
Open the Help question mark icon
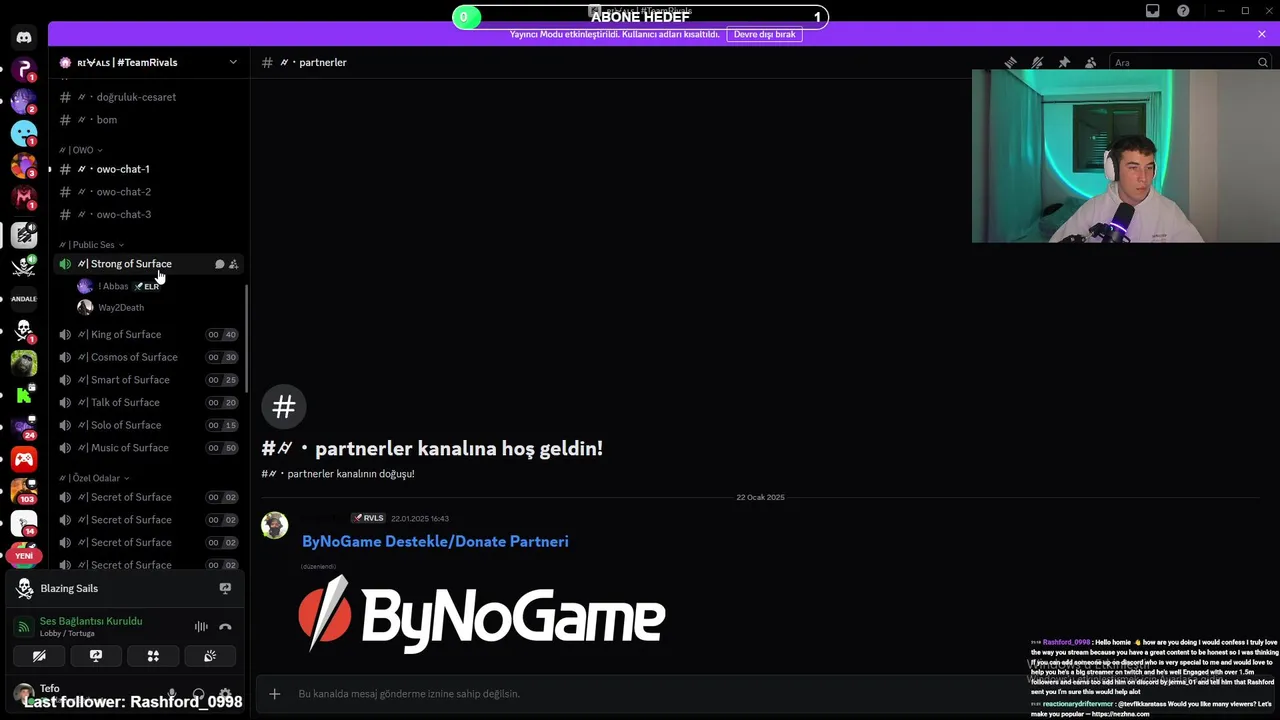pos(1183,11)
